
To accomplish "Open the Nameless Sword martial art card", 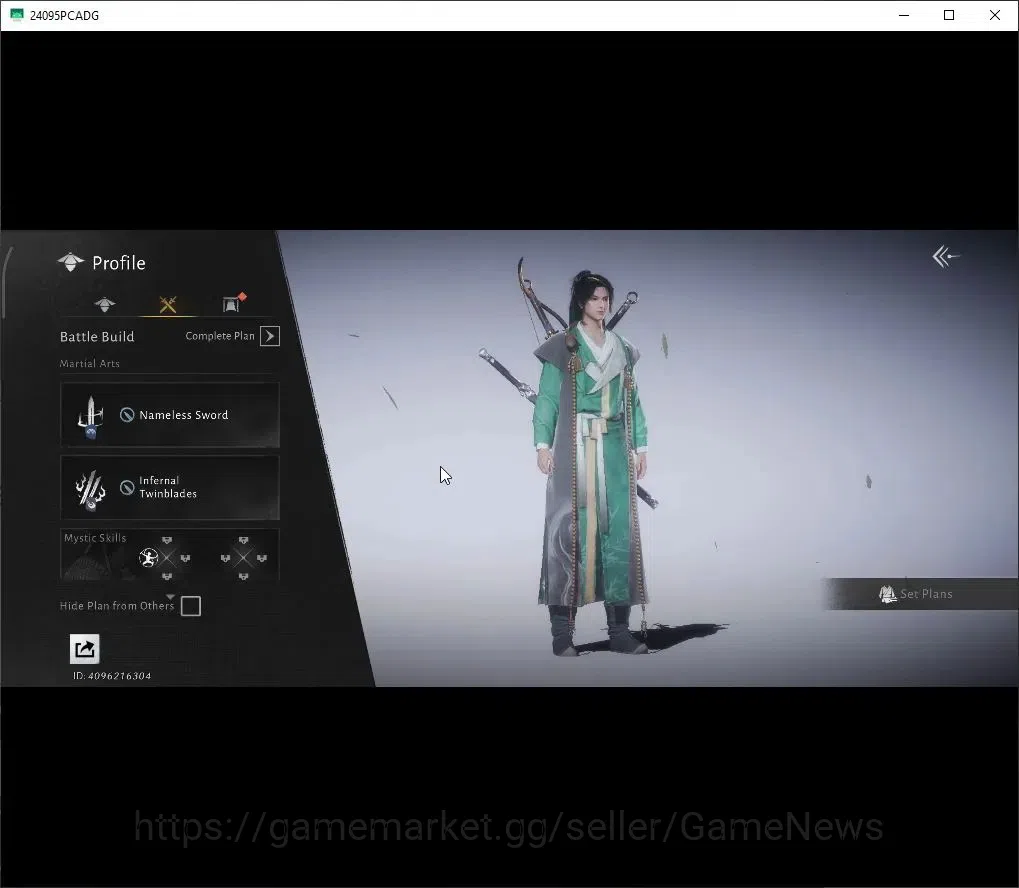I will coord(170,415).
